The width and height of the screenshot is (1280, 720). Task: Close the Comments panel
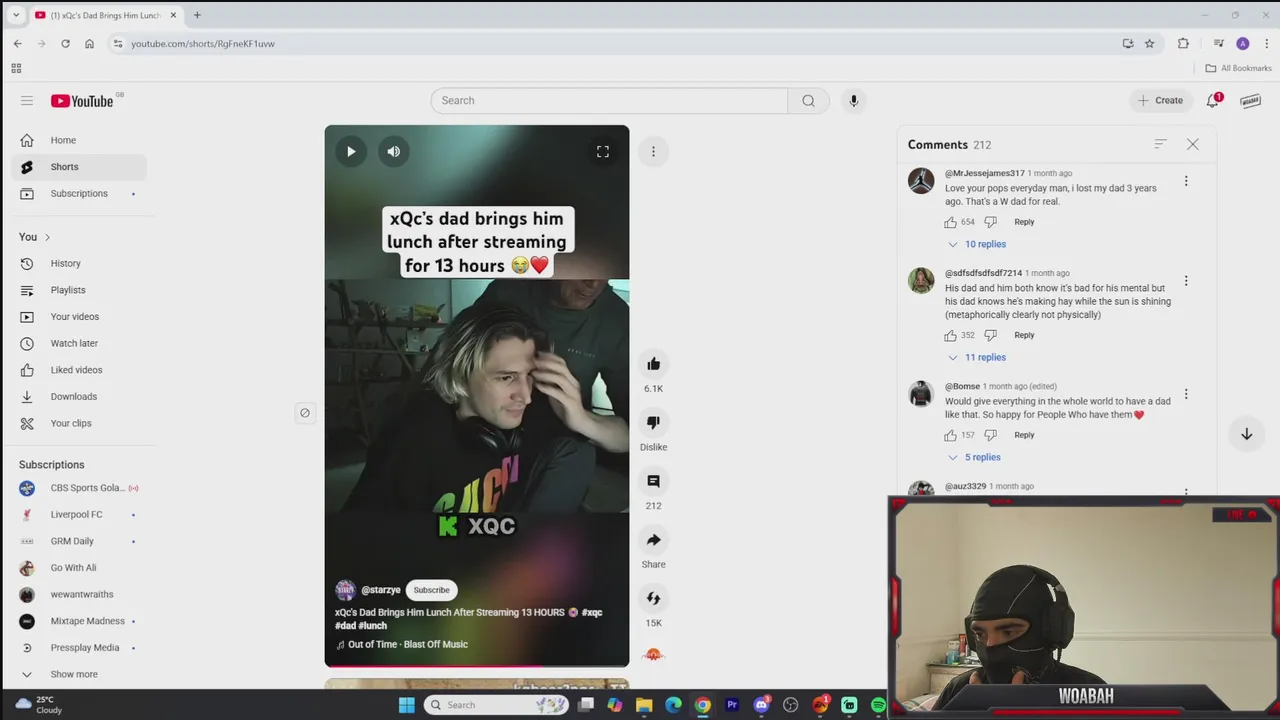(1192, 144)
